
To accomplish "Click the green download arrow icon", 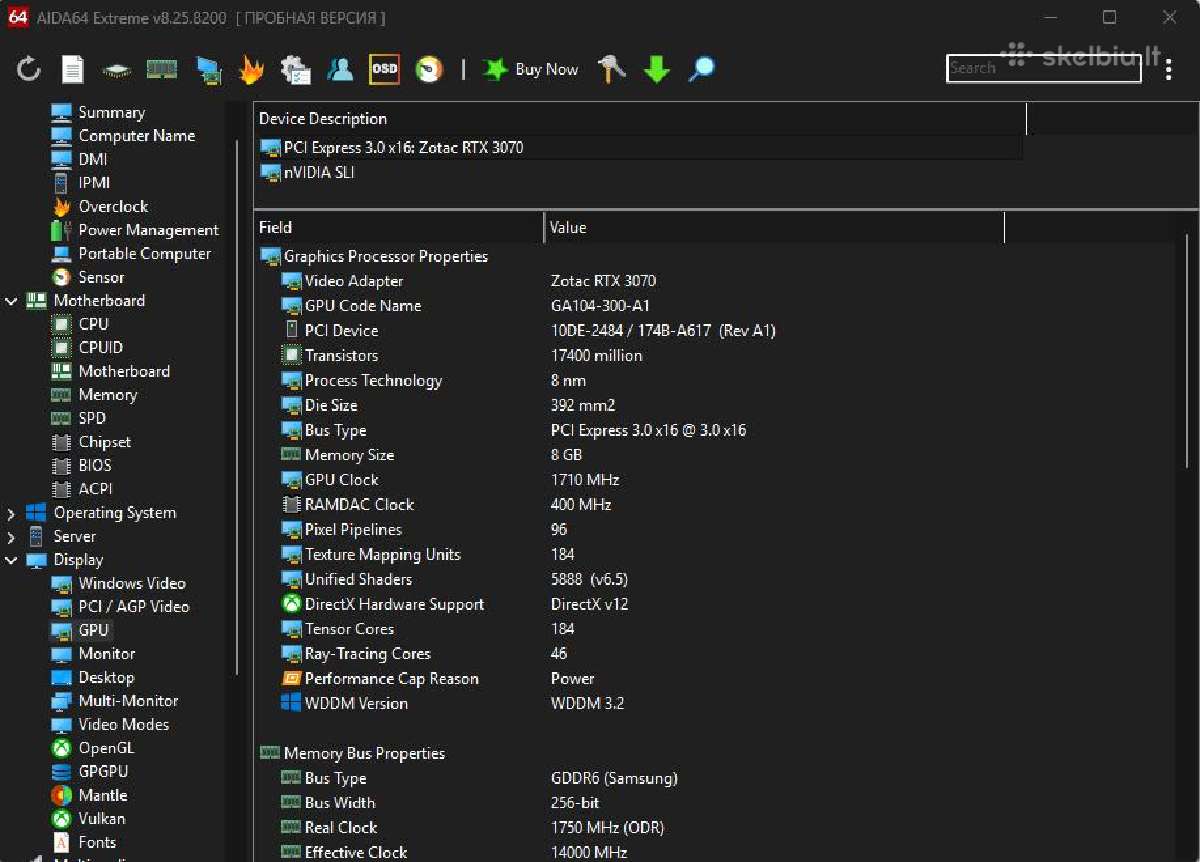I will 657,69.
